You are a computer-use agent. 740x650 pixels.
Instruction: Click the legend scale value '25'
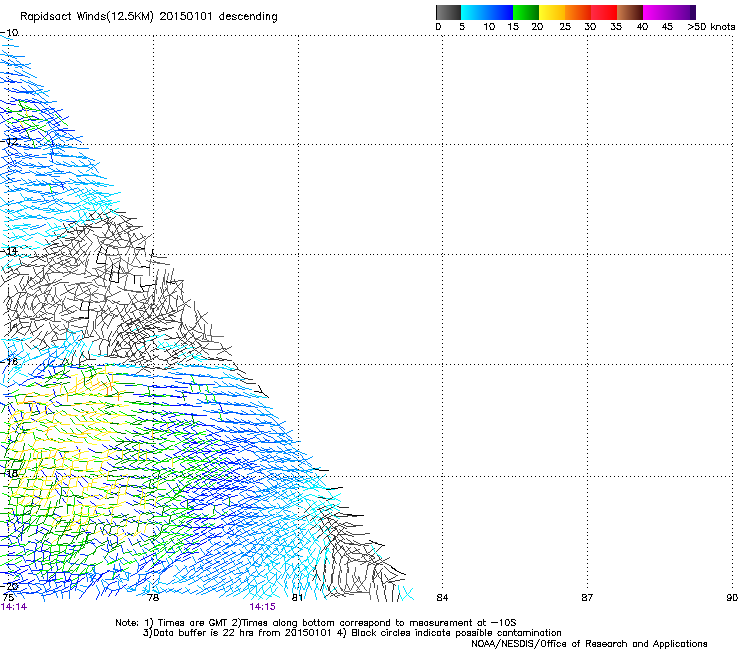[565, 27]
